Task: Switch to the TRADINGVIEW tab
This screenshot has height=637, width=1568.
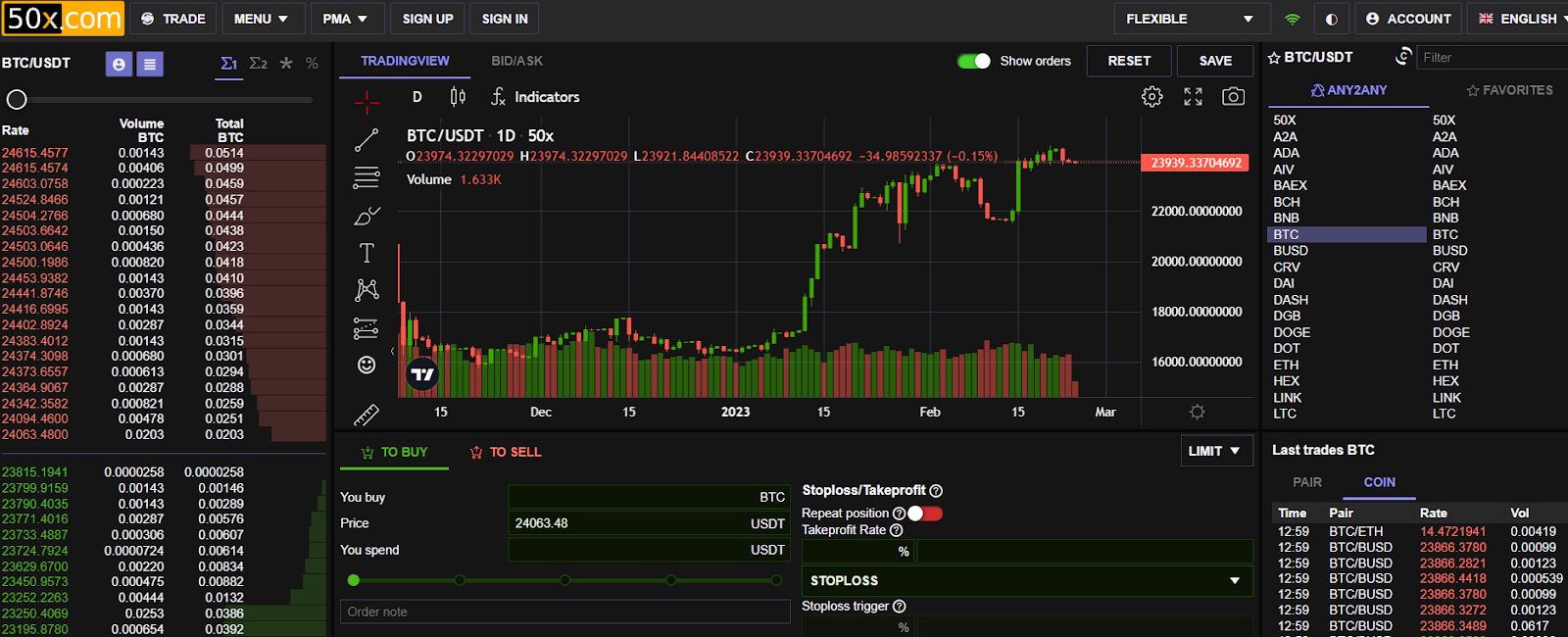Action: pos(405,61)
